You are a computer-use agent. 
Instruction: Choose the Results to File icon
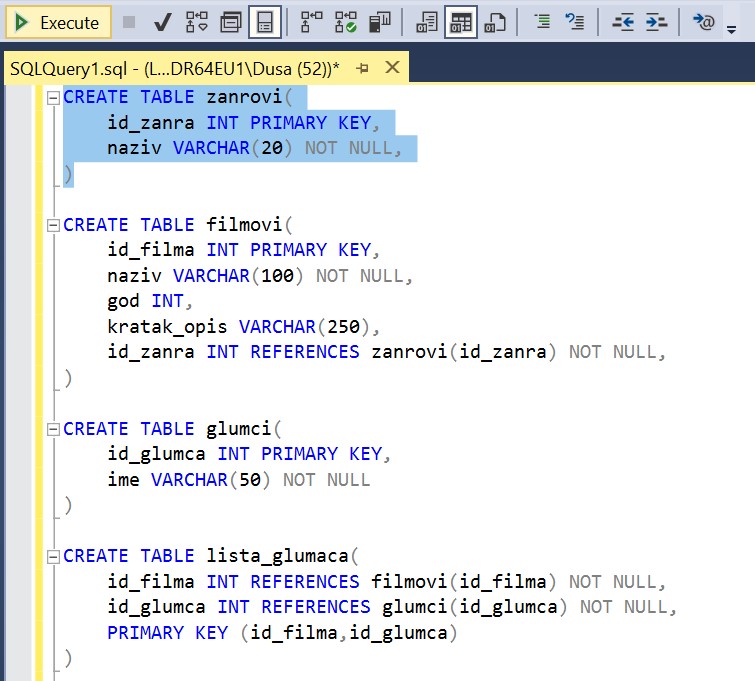click(x=494, y=22)
